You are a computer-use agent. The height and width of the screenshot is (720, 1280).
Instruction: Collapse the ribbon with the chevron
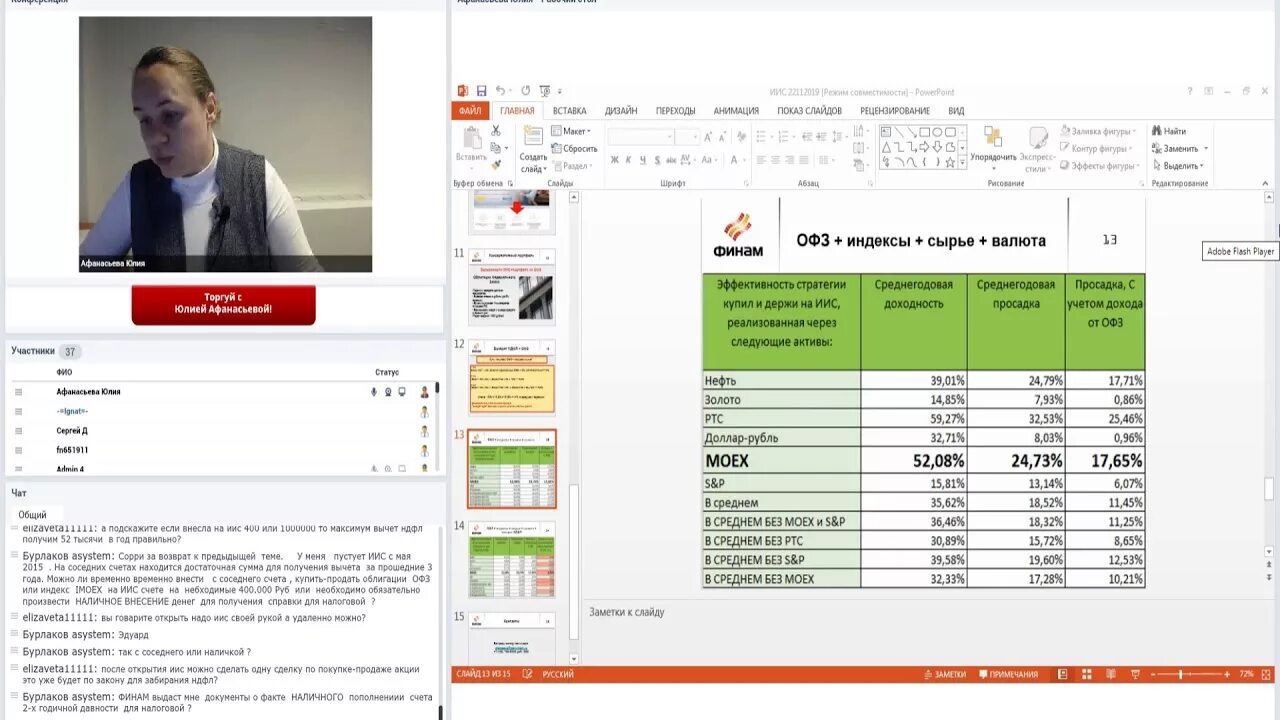(1266, 183)
